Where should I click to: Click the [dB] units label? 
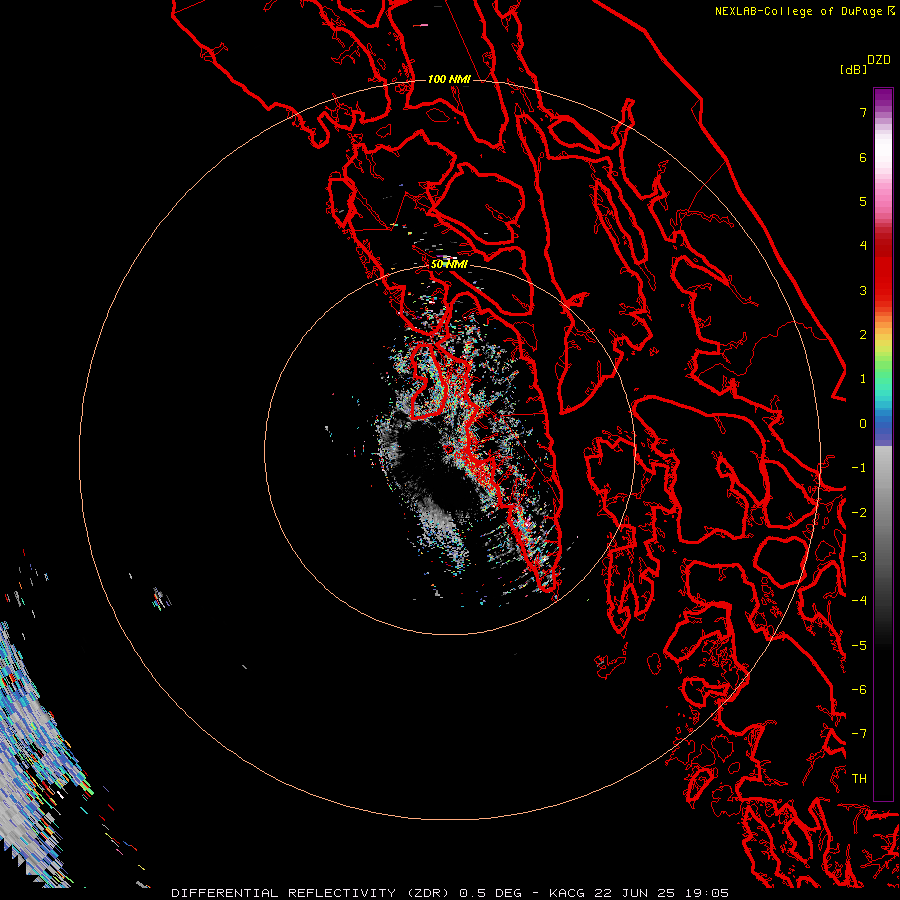coord(853,69)
